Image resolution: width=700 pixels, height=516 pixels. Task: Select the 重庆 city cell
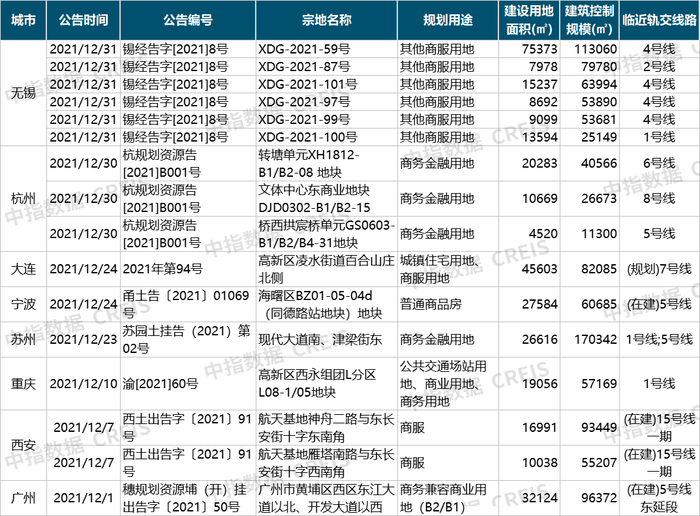pyautogui.click(x=23, y=383)
